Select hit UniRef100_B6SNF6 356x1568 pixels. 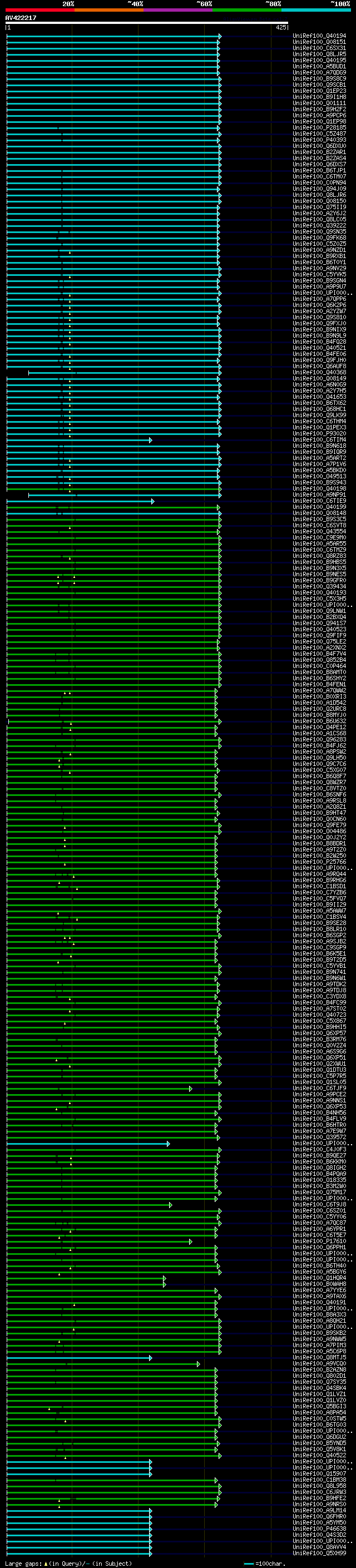319,795
